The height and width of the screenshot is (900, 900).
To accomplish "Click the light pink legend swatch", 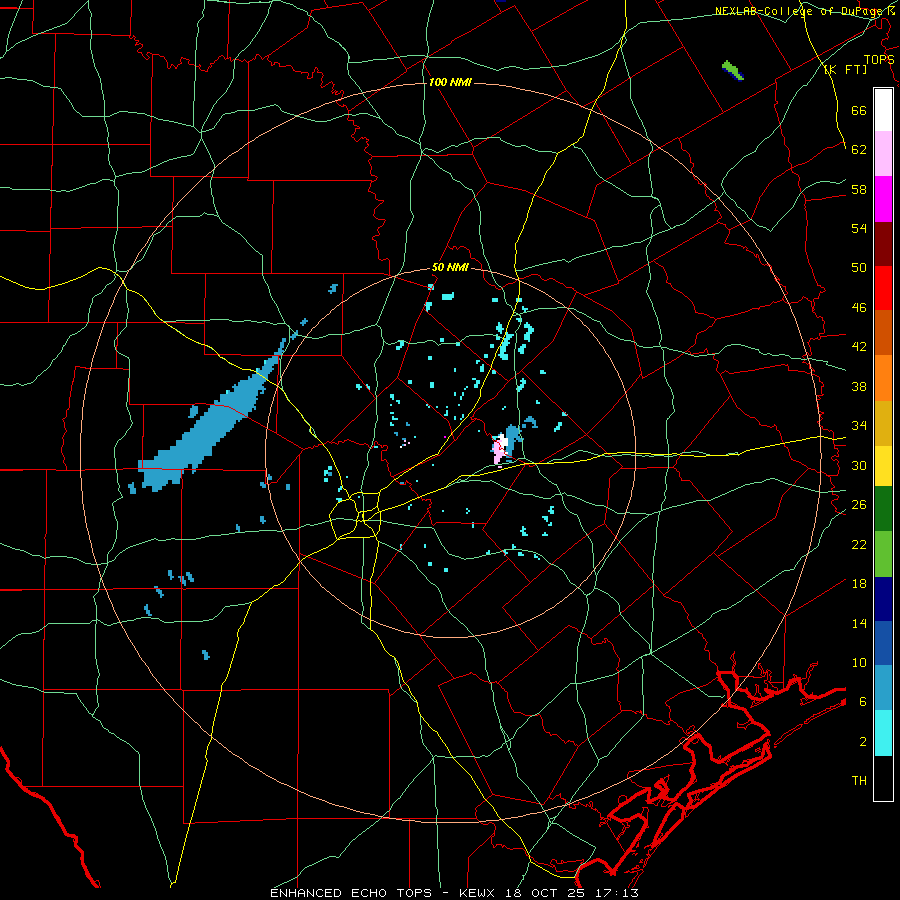I will click(x=883, y=154).
